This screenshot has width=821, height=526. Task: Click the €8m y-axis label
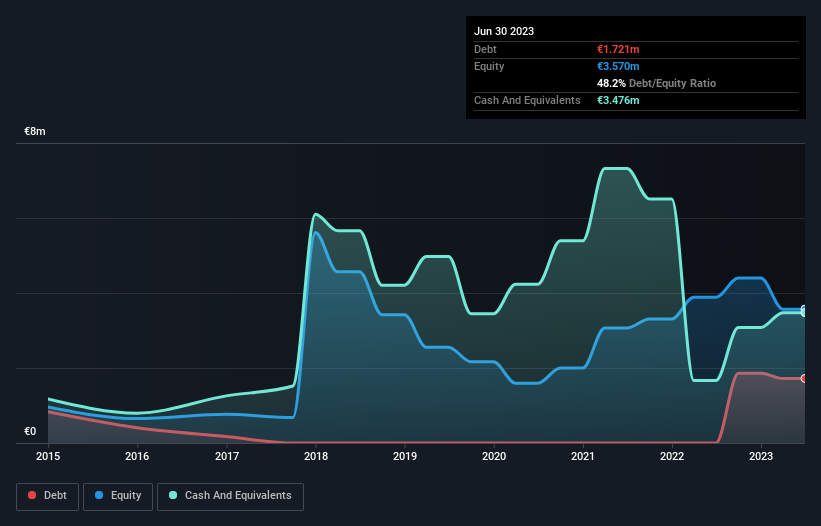(35, 131)
